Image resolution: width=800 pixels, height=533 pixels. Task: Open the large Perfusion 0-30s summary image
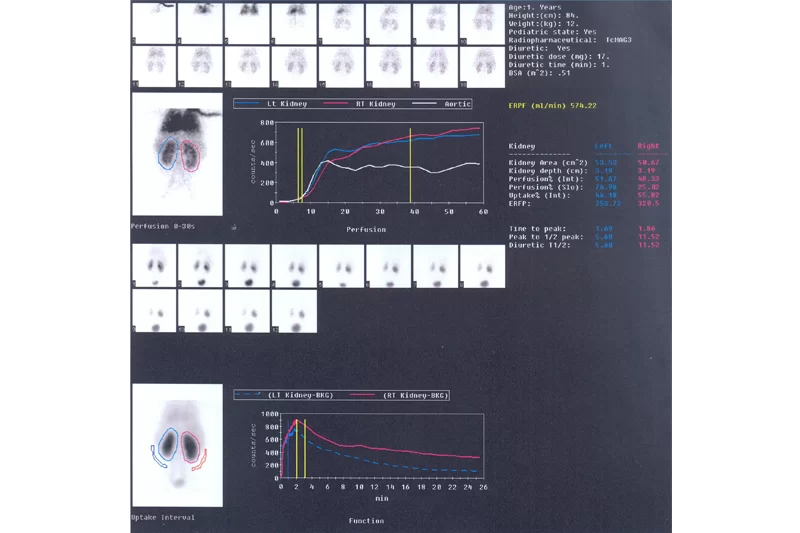click(x=177, y=157)
